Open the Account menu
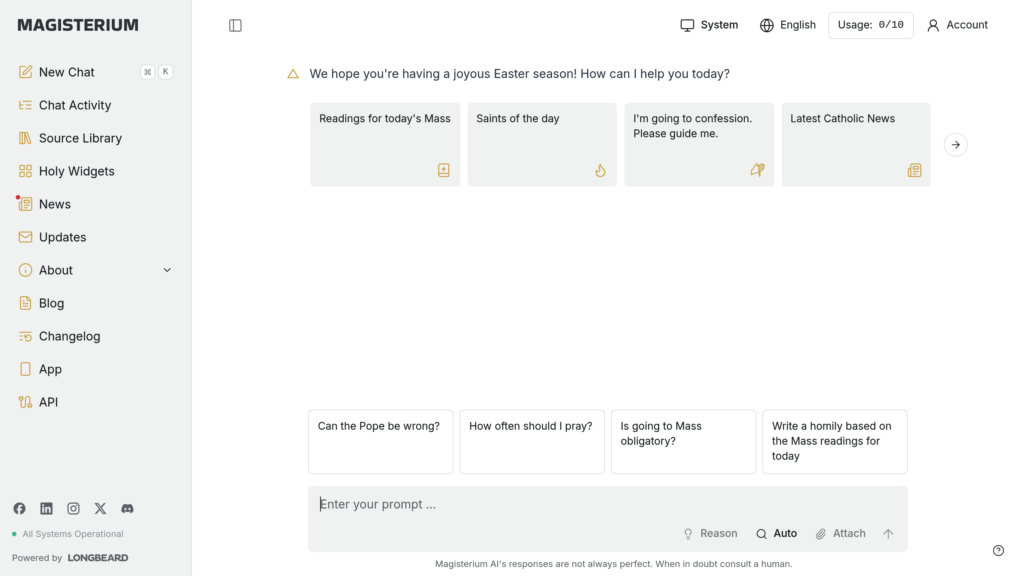Viewport: 1024px width, 576px height. tap(957, 25)
